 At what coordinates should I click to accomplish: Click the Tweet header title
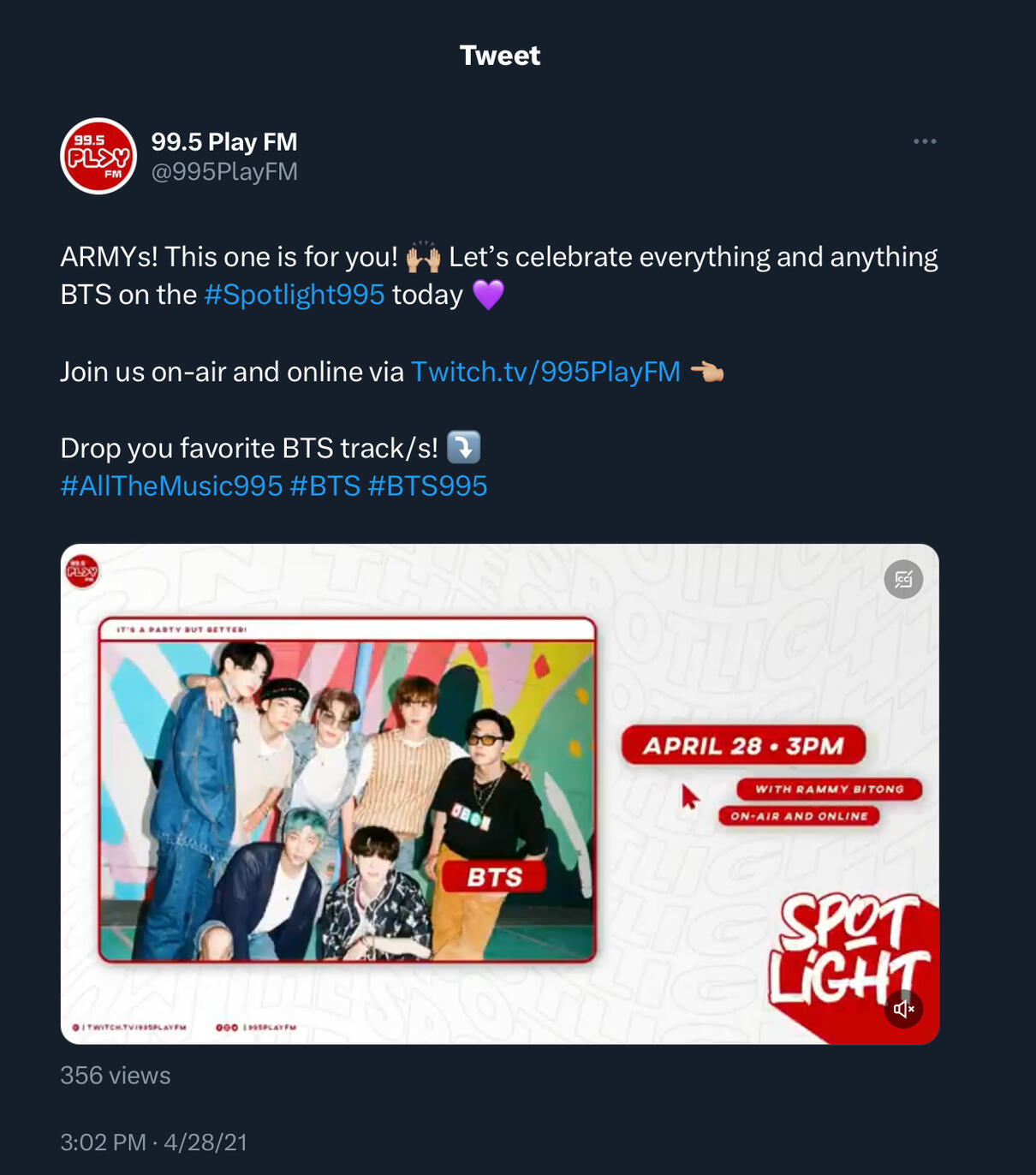click(500, 56)
